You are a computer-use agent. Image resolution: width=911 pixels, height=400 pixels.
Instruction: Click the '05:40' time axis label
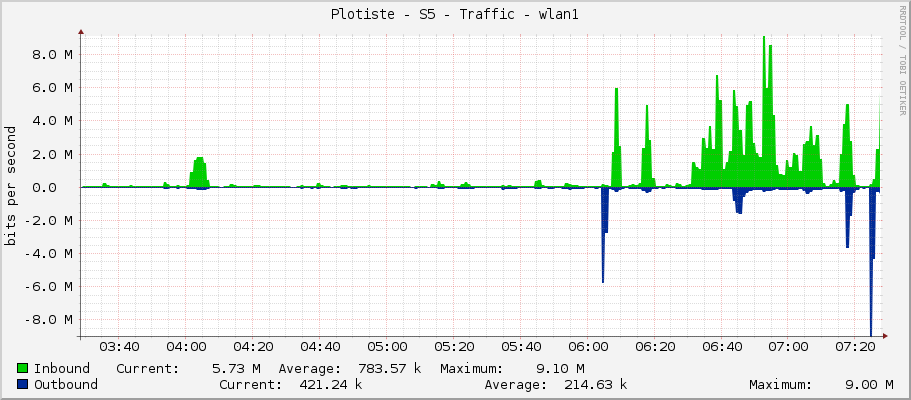coord(521,348)
